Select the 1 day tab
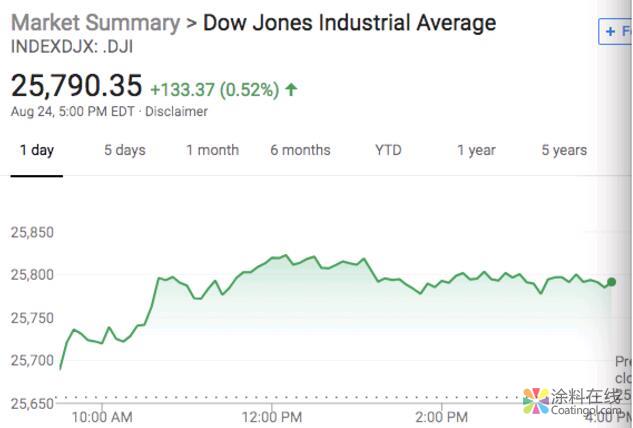The width and height of the screenshot is (633, 428). pos(37,150)
